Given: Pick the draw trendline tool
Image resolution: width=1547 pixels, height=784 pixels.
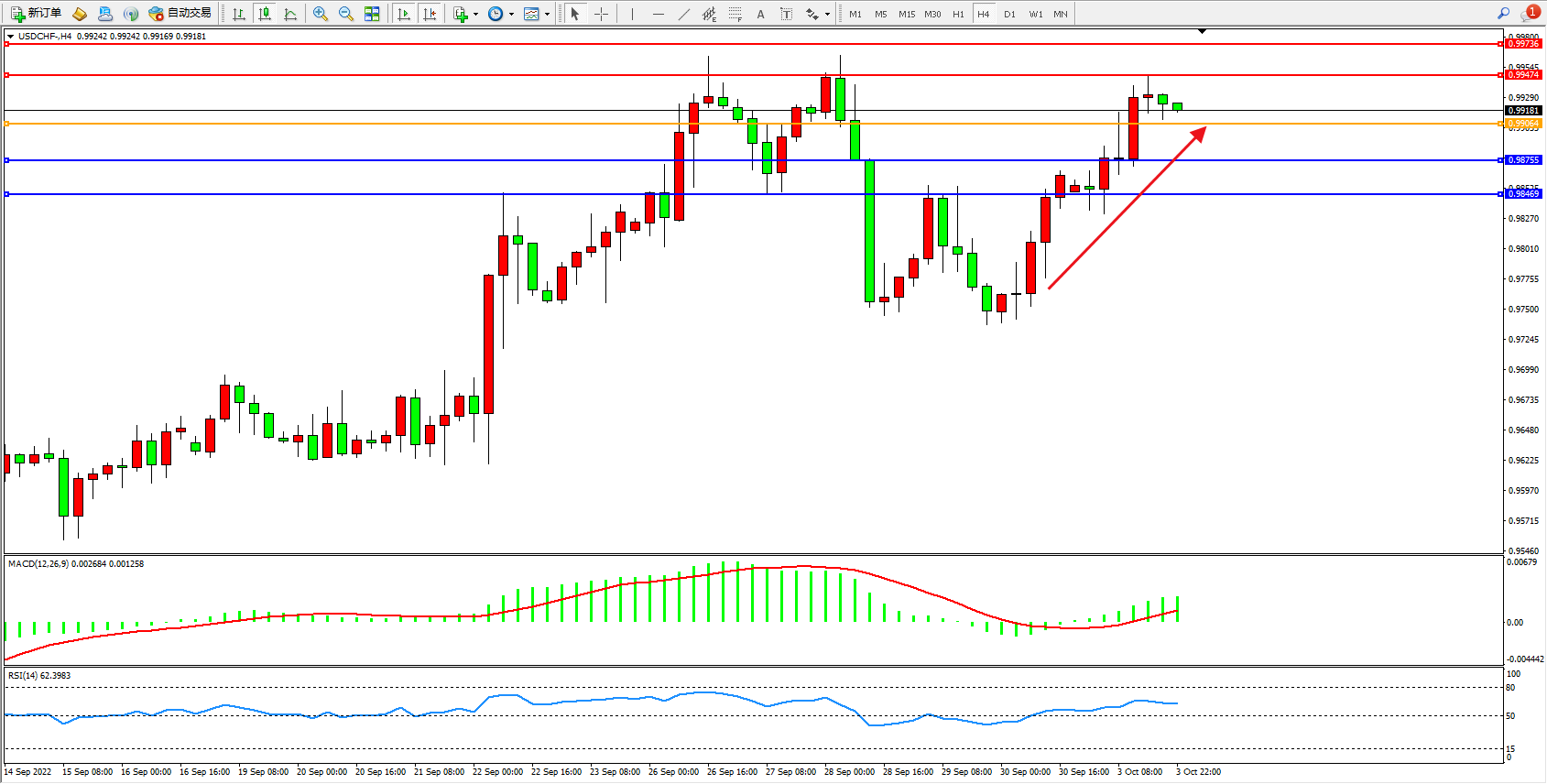Looking at the screenshot, I should point(684,14).
